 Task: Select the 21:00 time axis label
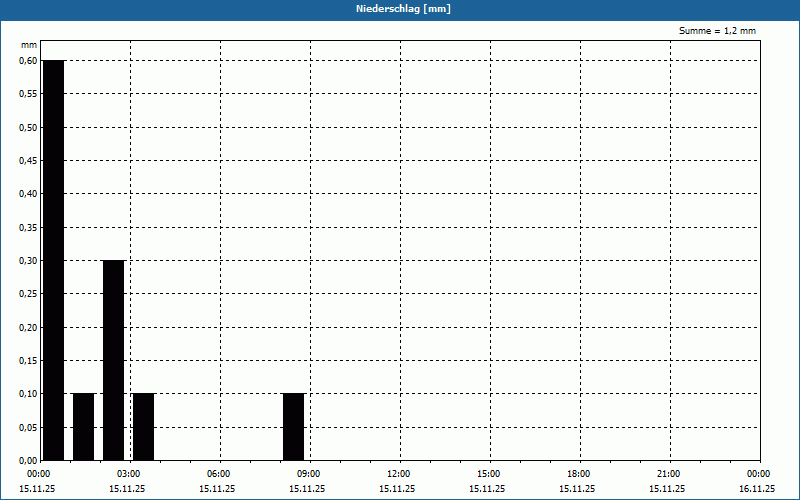668,474
